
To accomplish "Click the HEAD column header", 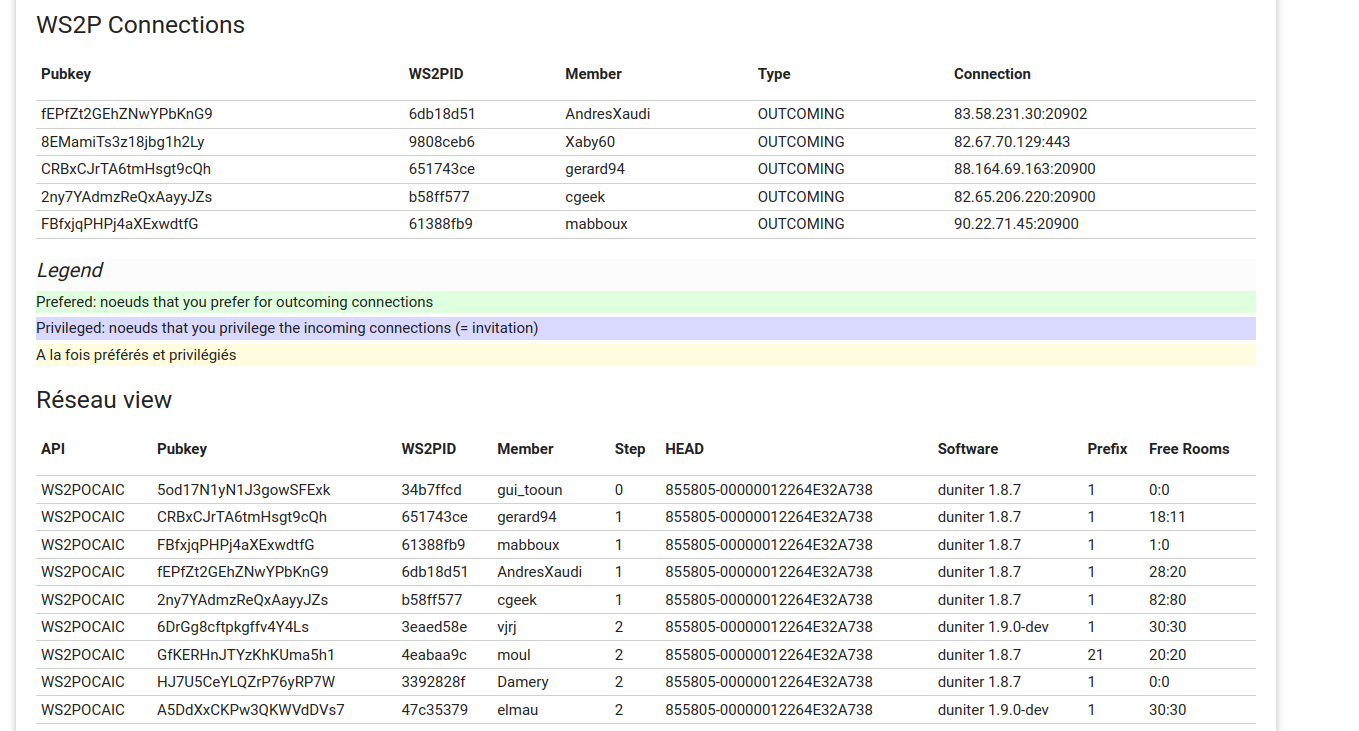I will click(x=684, y=449).
